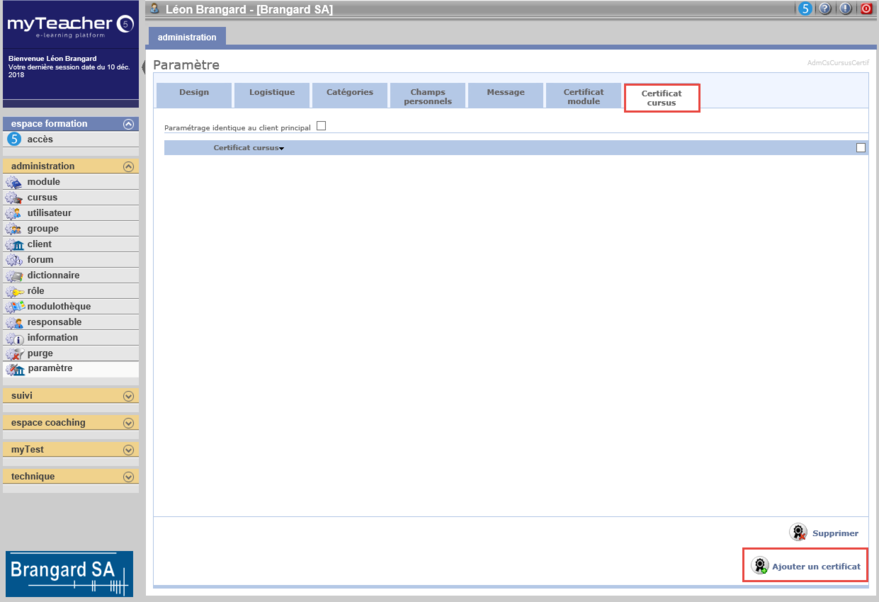Open the Champs personnels tab
The image size is (879, 602).
click(x=428, y=96)
